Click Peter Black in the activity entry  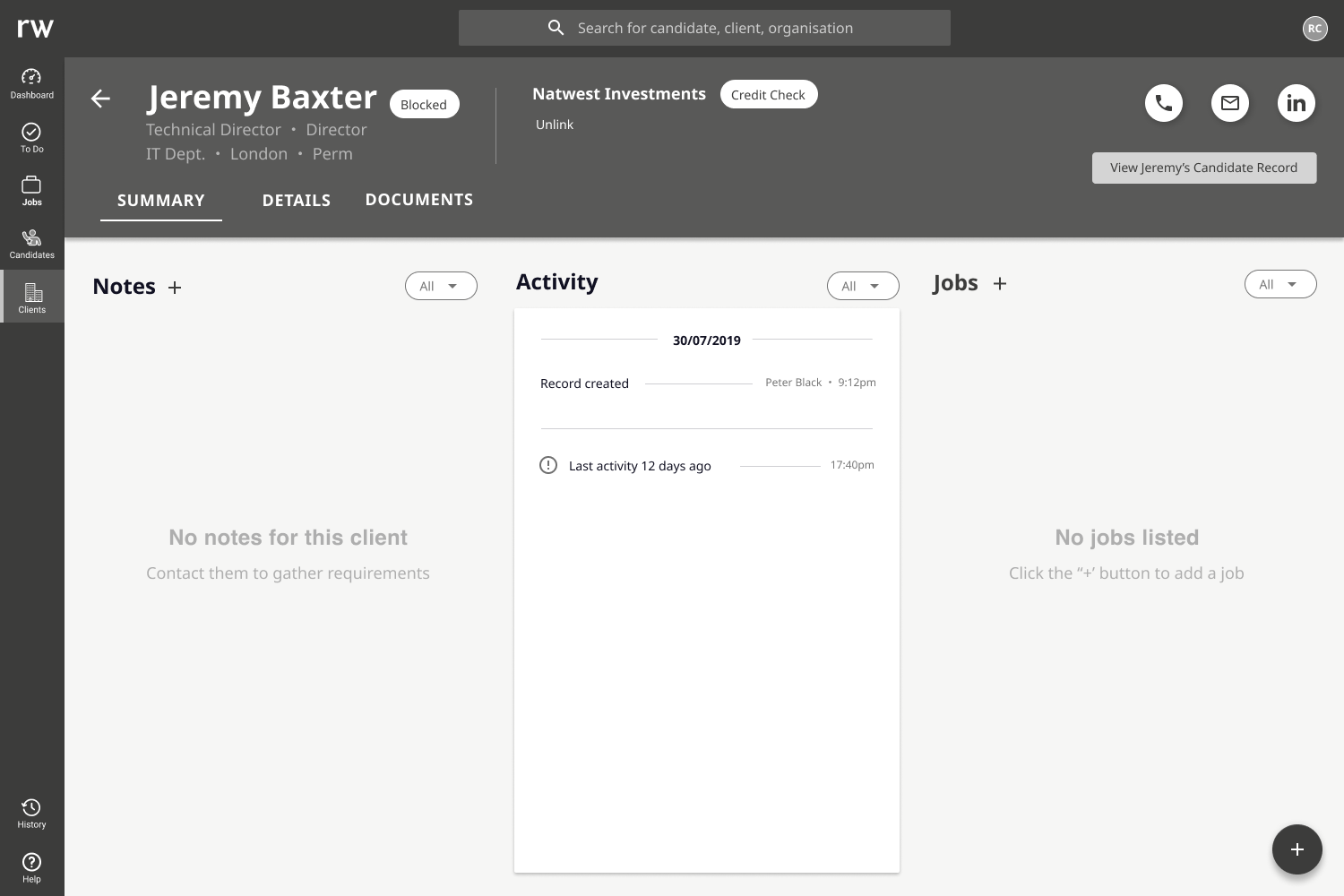pos(793,383)
